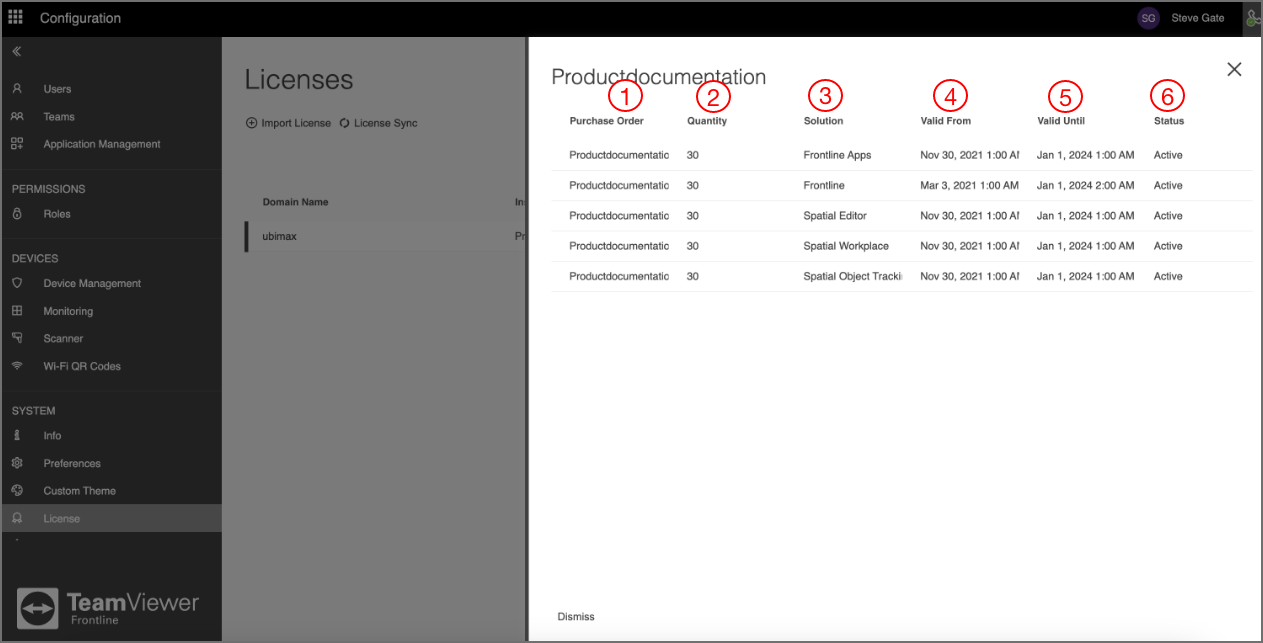Click the Configuration title in top bar
1263x643 pixels.
click(80, 18)
